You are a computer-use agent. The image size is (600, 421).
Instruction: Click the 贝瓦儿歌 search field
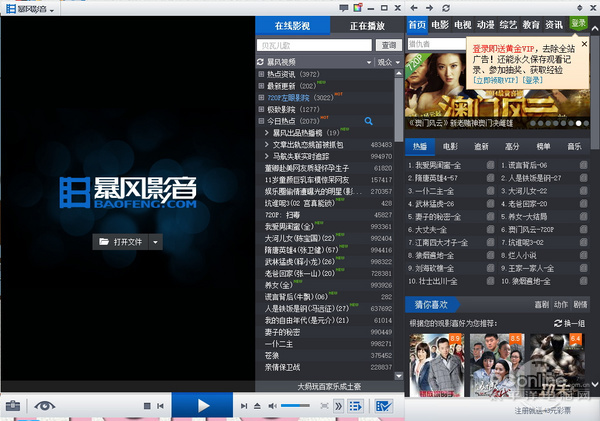314,45
